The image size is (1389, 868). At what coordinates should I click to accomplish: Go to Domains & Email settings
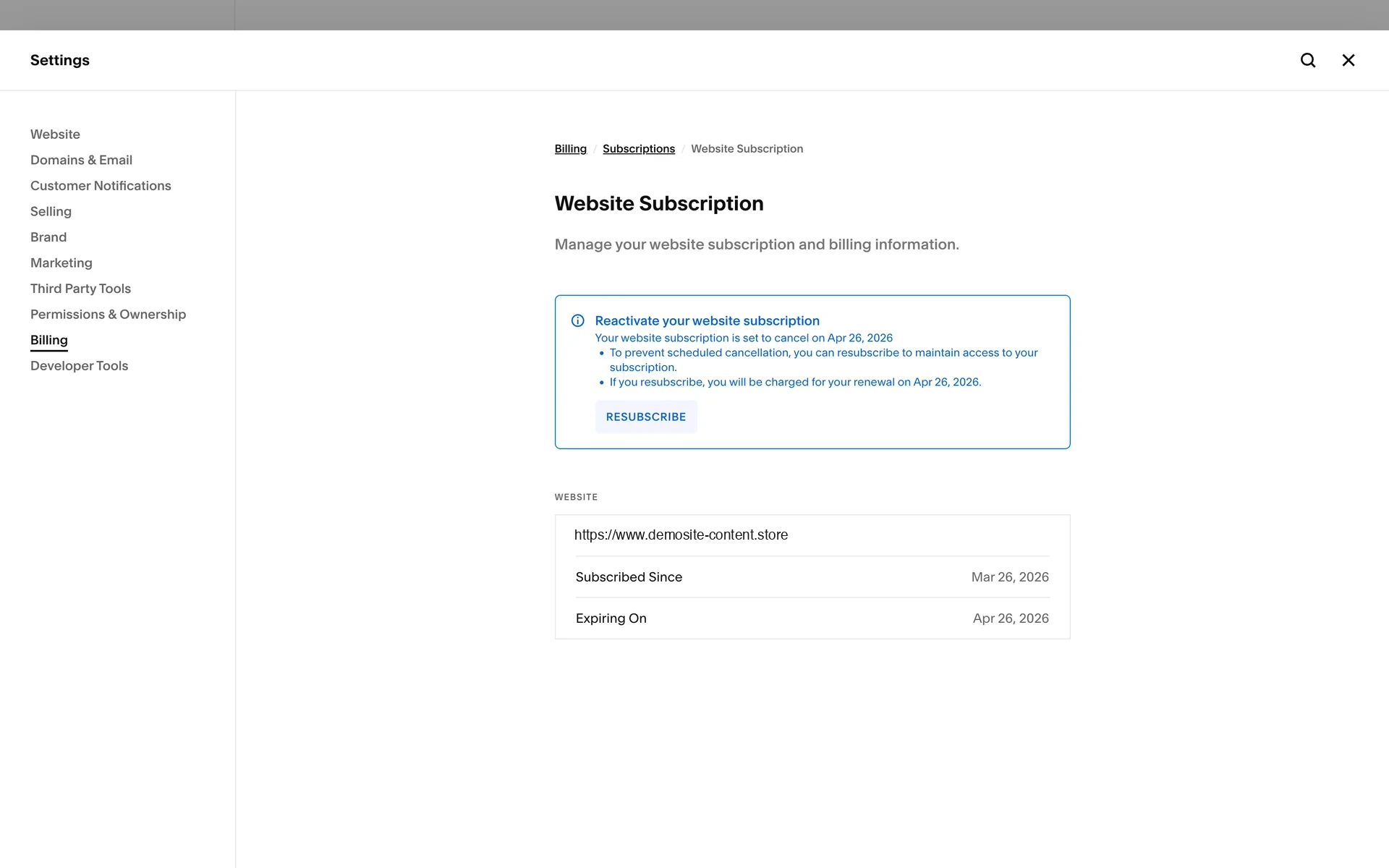pos(81,160)
